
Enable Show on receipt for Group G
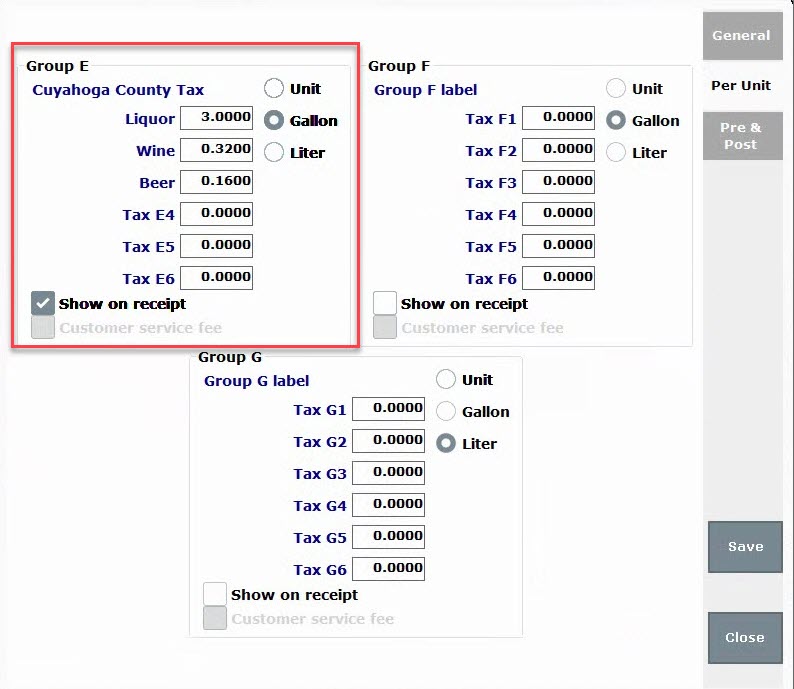pyautogui.click(x=215, y=594)
